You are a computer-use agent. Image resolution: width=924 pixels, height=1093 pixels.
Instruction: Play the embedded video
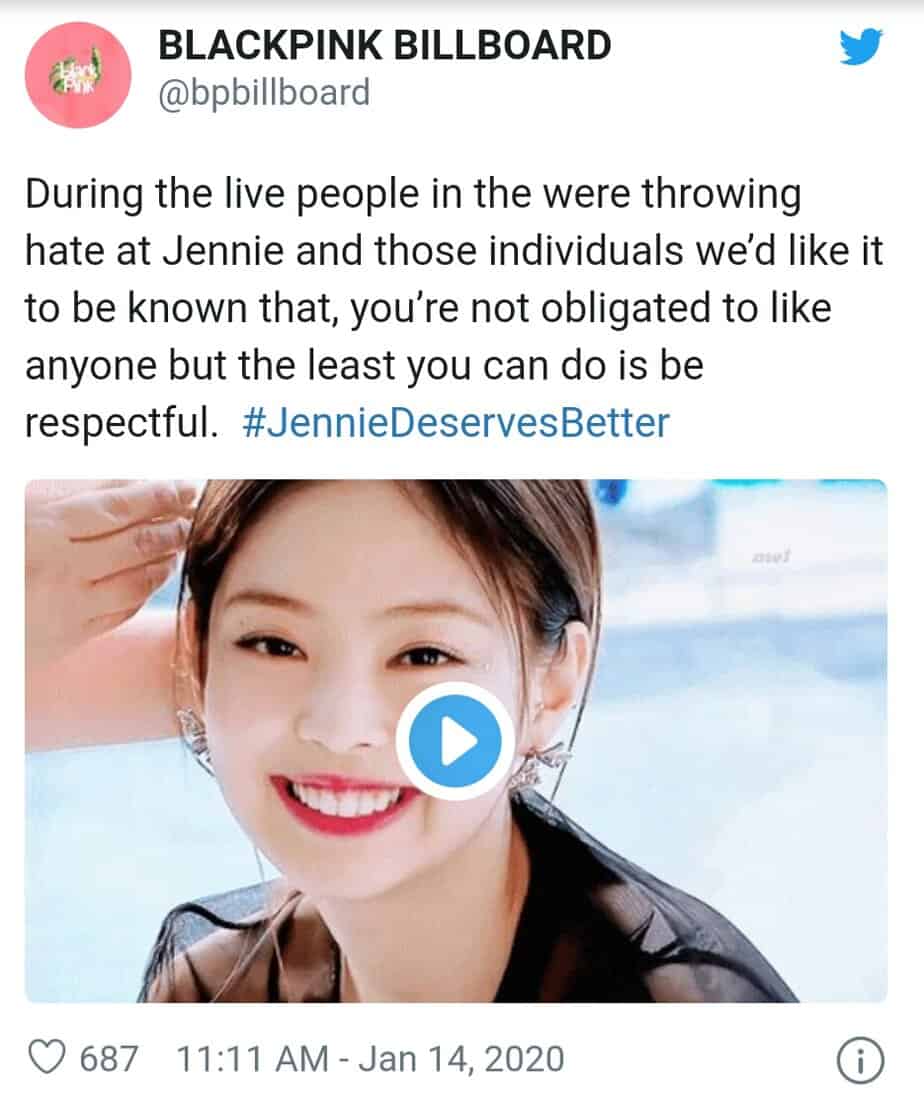455,740
